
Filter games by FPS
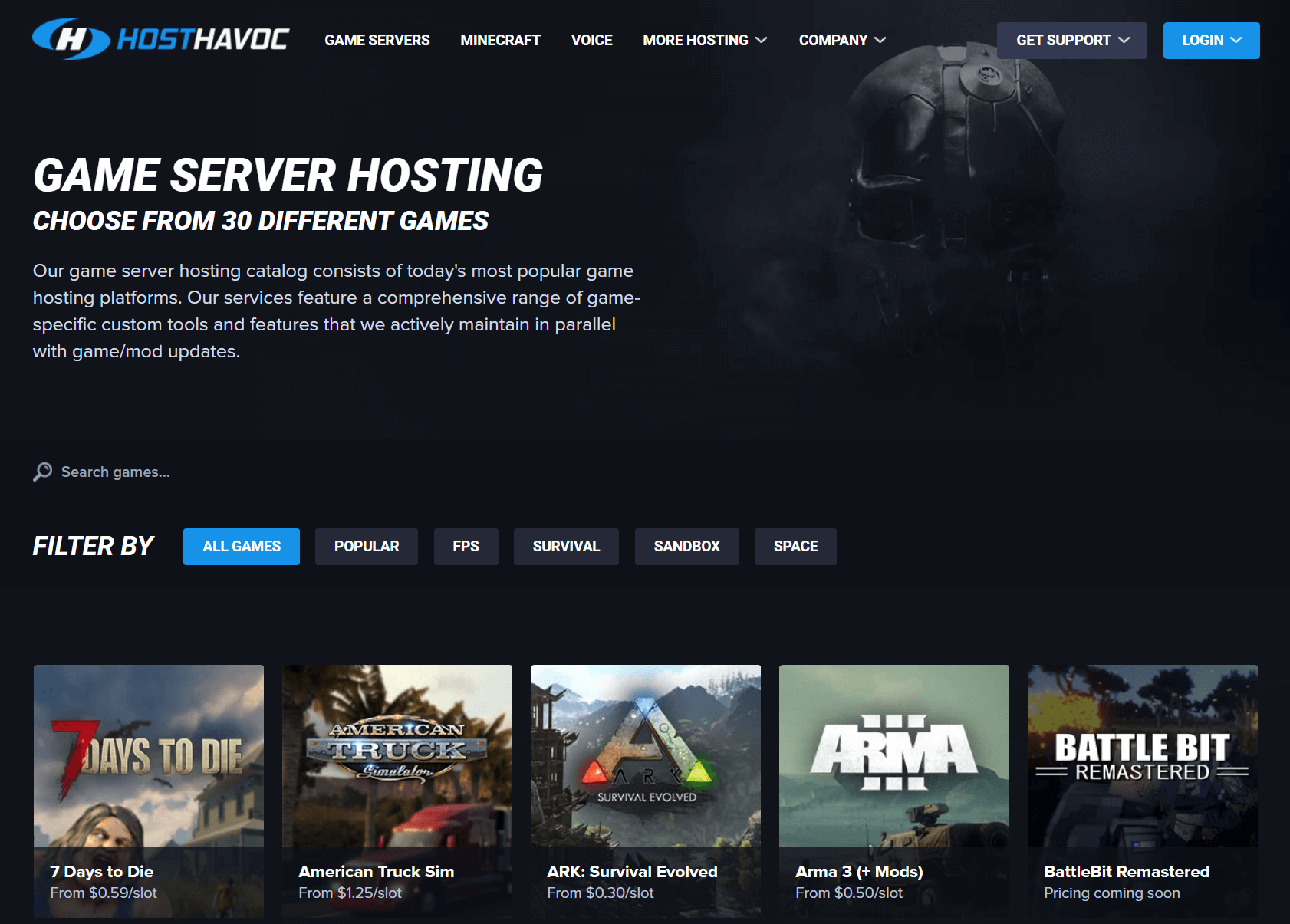tap(466, 547)
